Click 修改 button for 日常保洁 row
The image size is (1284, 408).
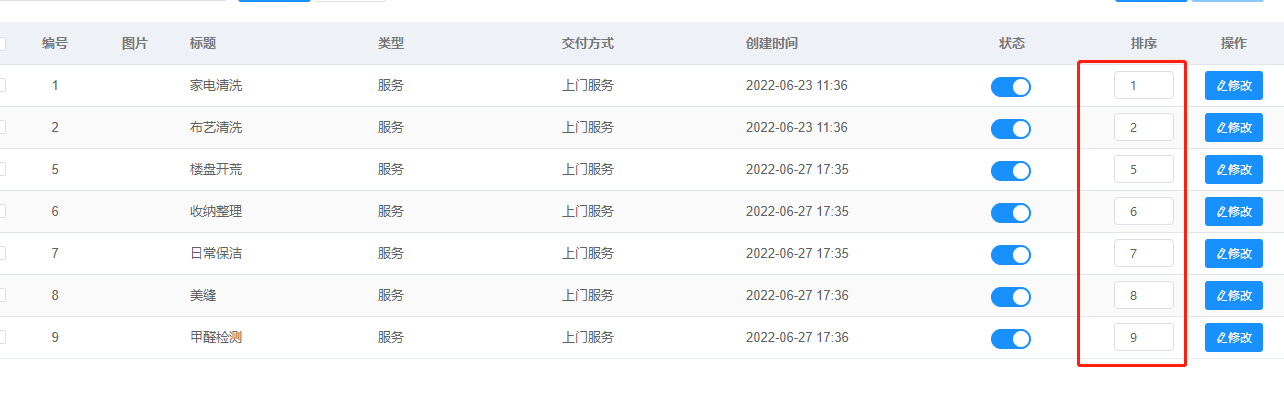coord(1234,254)
